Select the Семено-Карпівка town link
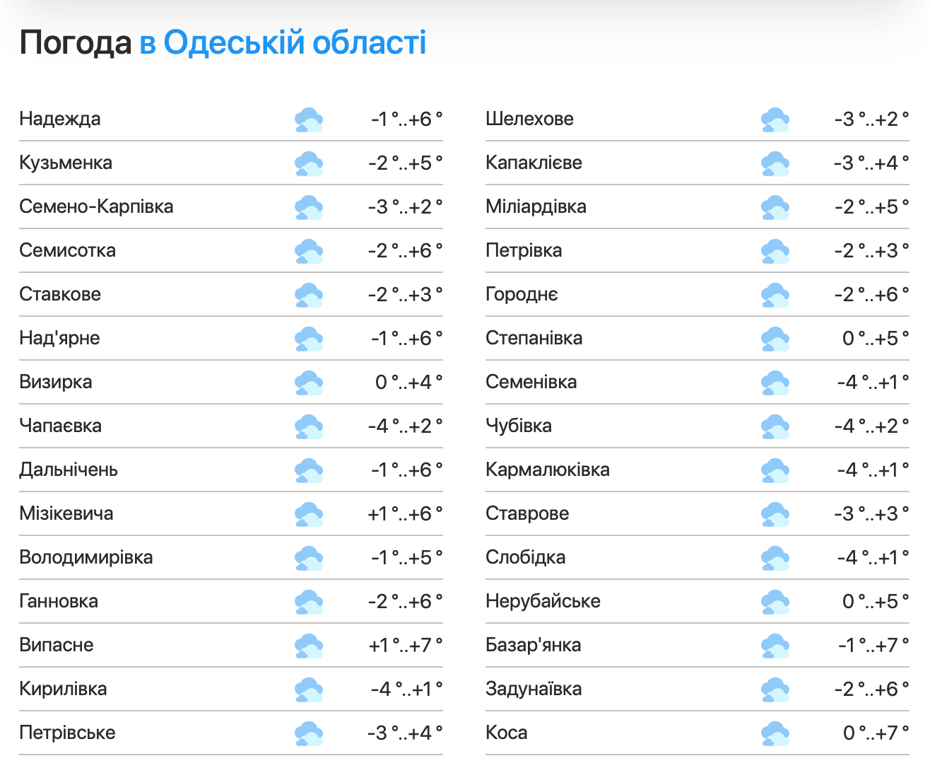Screen dimensions: 930x768 coord(96,207)
